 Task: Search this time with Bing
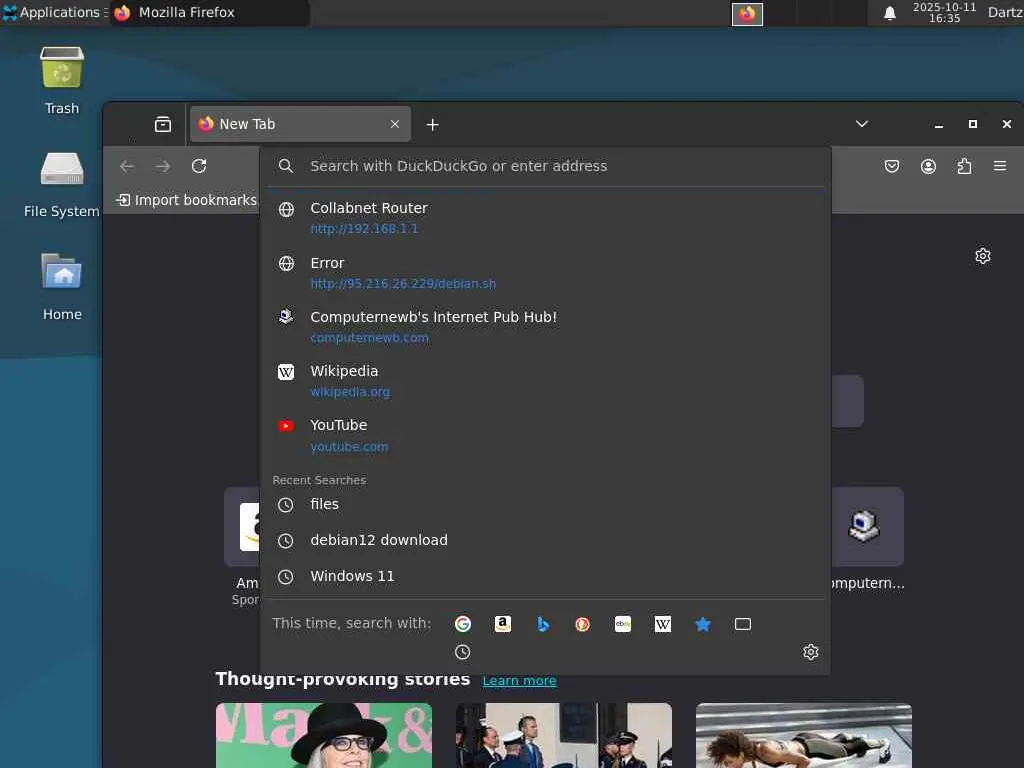(x=543, y=624)
